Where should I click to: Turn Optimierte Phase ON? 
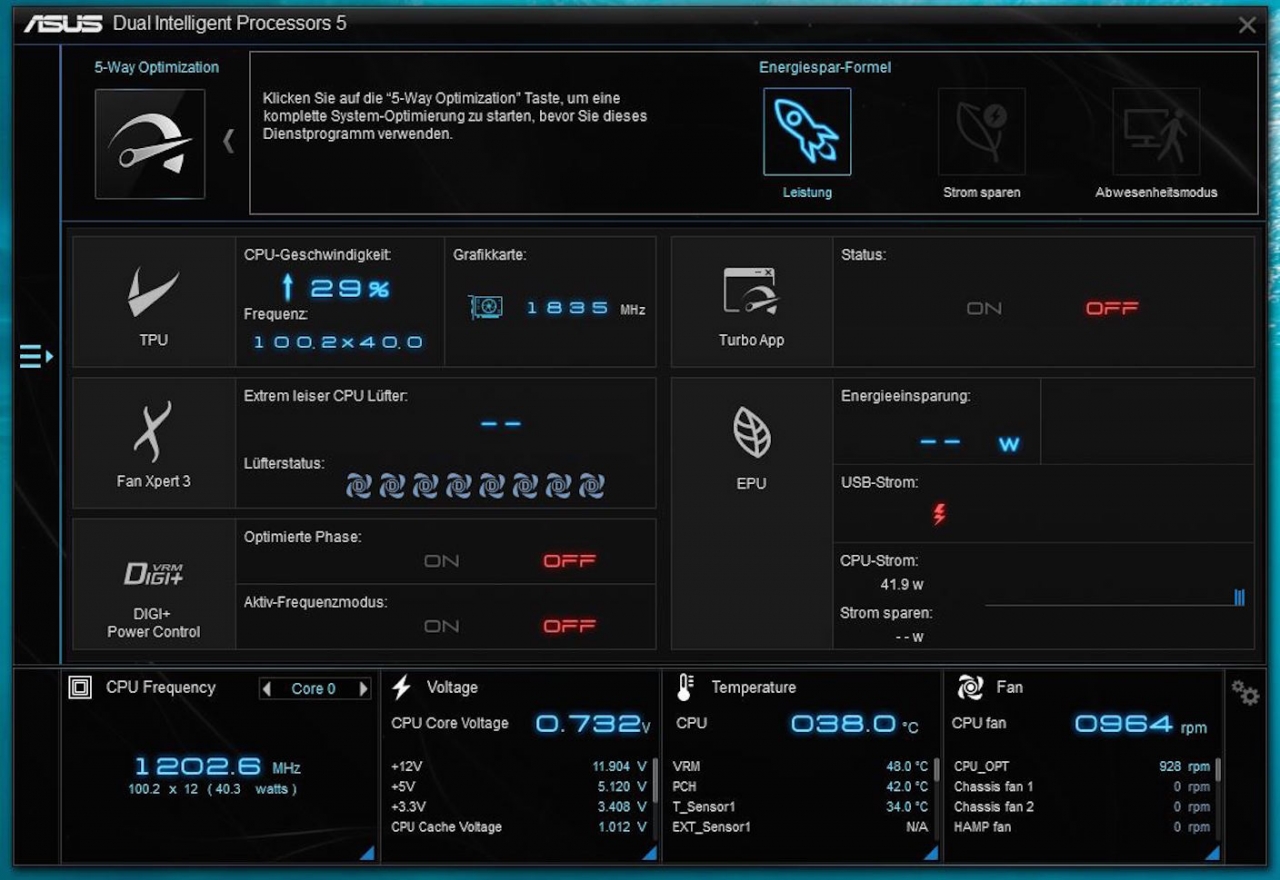pos(441,561)
